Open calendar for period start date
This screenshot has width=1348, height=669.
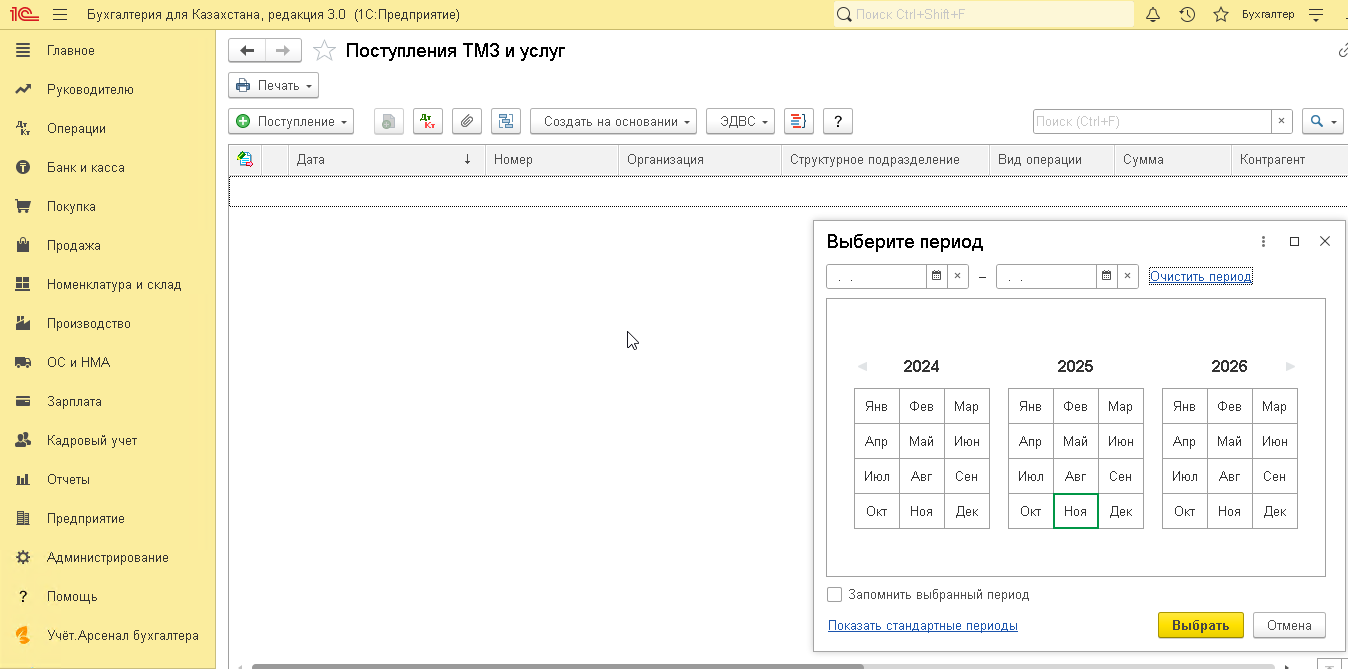pyautogui.click(x=937, y=277)
